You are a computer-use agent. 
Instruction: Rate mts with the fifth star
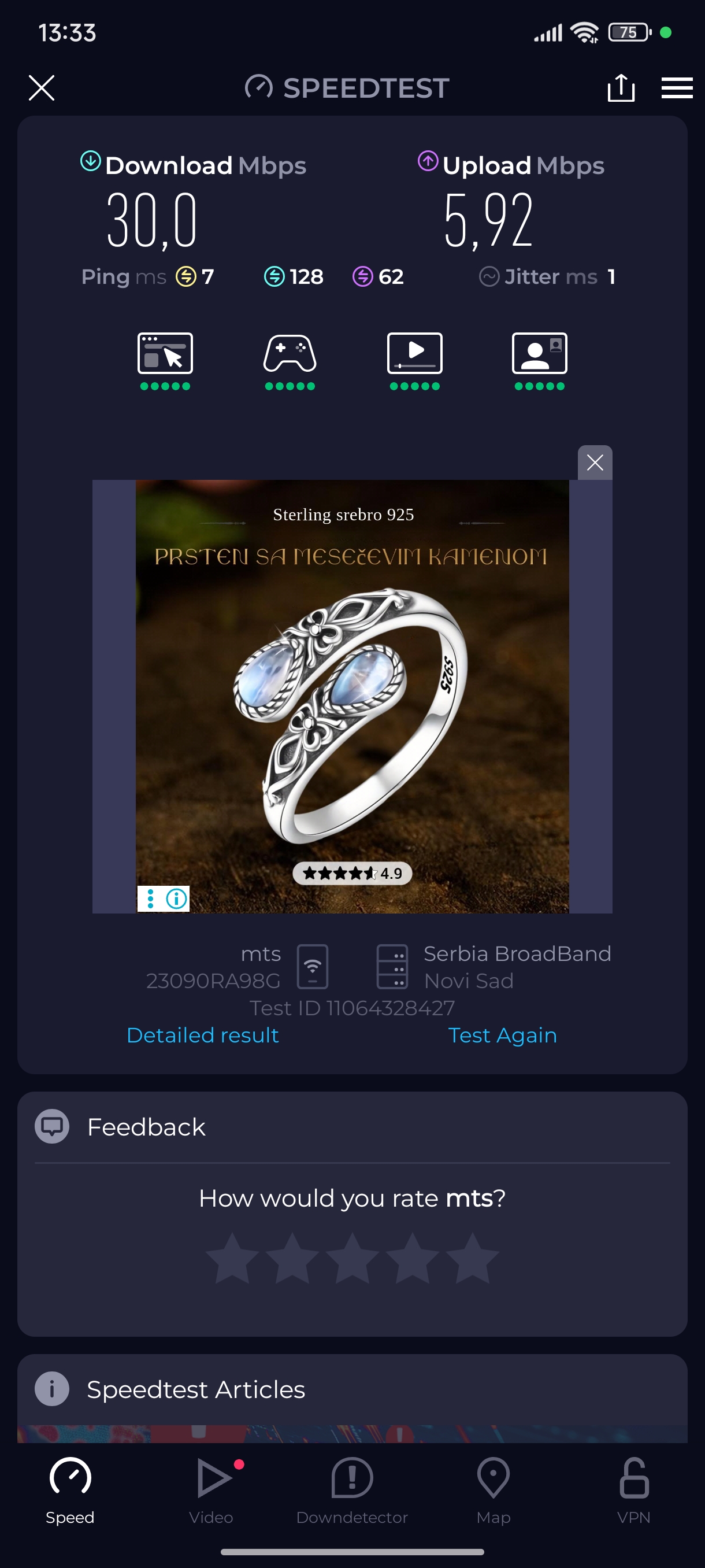point(473,1258)
